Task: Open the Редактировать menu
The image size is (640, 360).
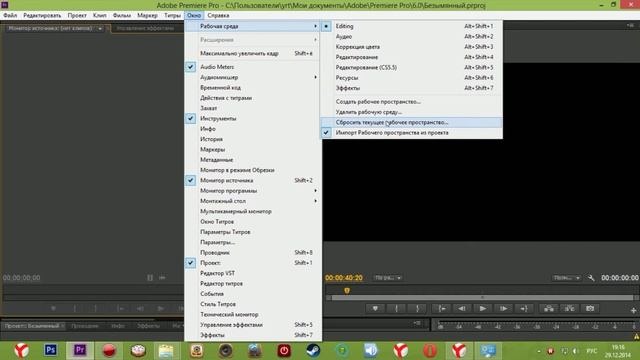Action: click(x=42, y=16)
